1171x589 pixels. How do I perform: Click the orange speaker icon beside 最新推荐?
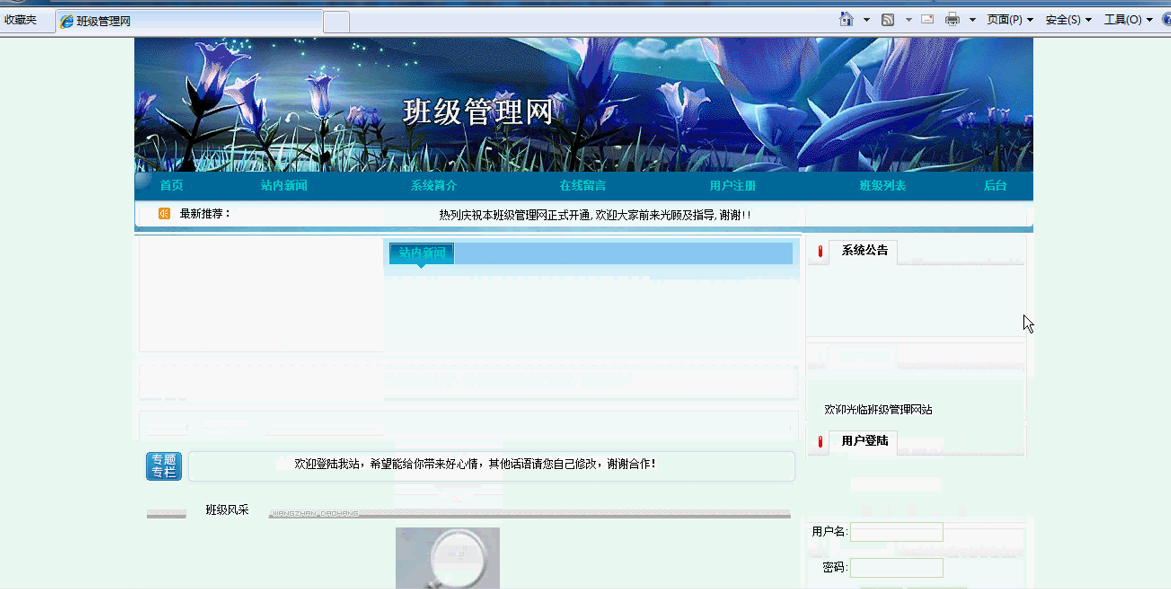click(164, 214)
